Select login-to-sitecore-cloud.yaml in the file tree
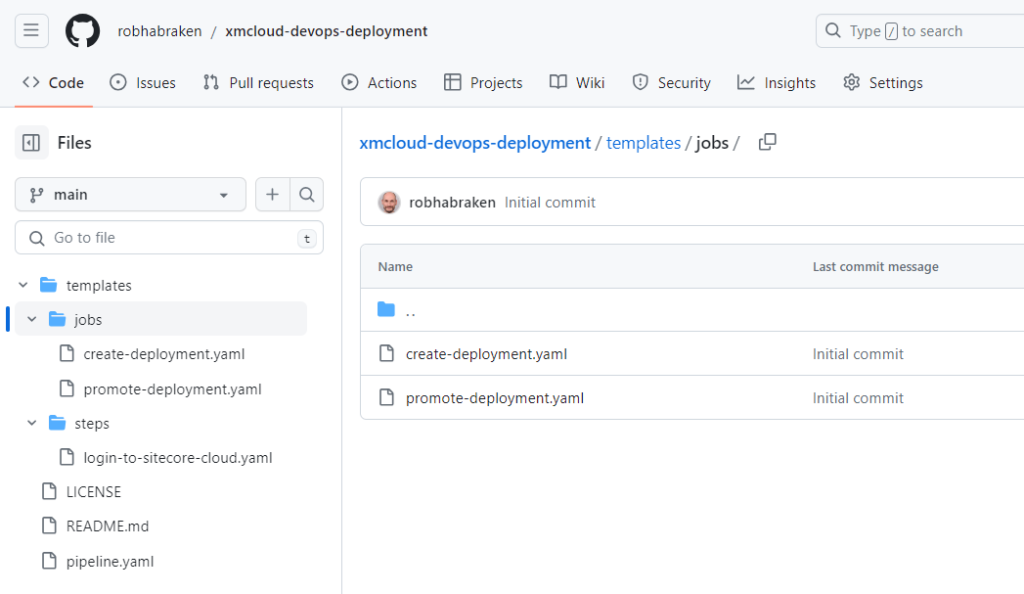 tap(178, 458)
